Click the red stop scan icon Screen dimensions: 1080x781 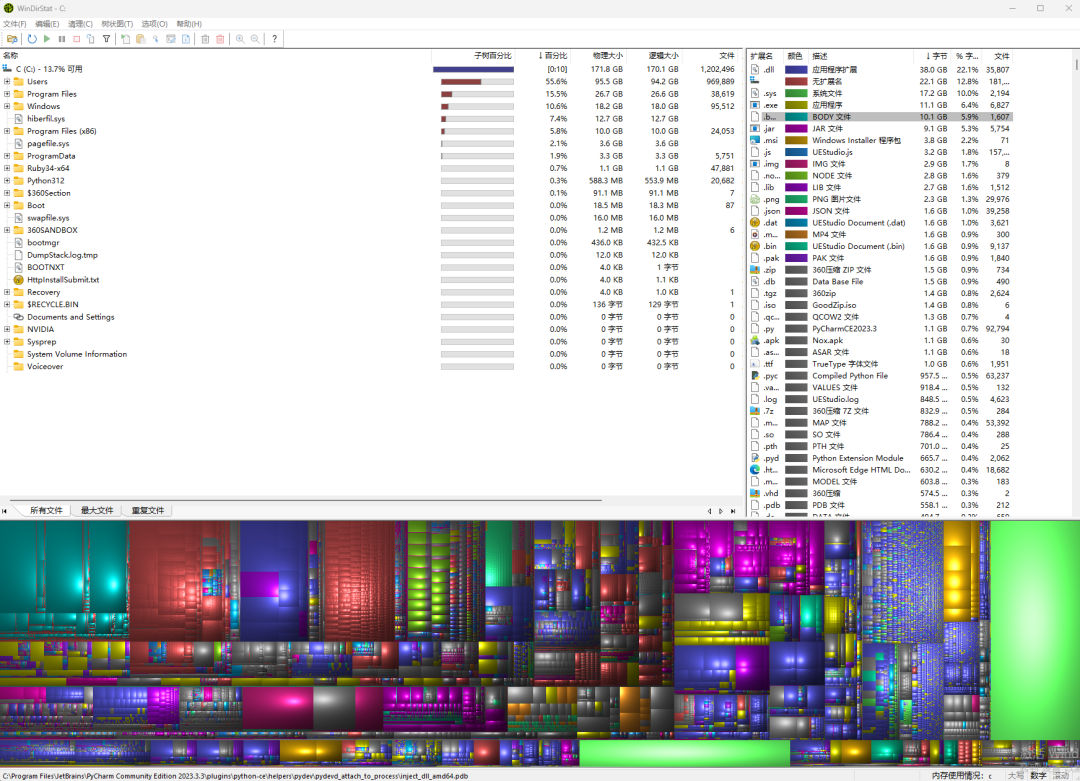(x=76, y=39)
